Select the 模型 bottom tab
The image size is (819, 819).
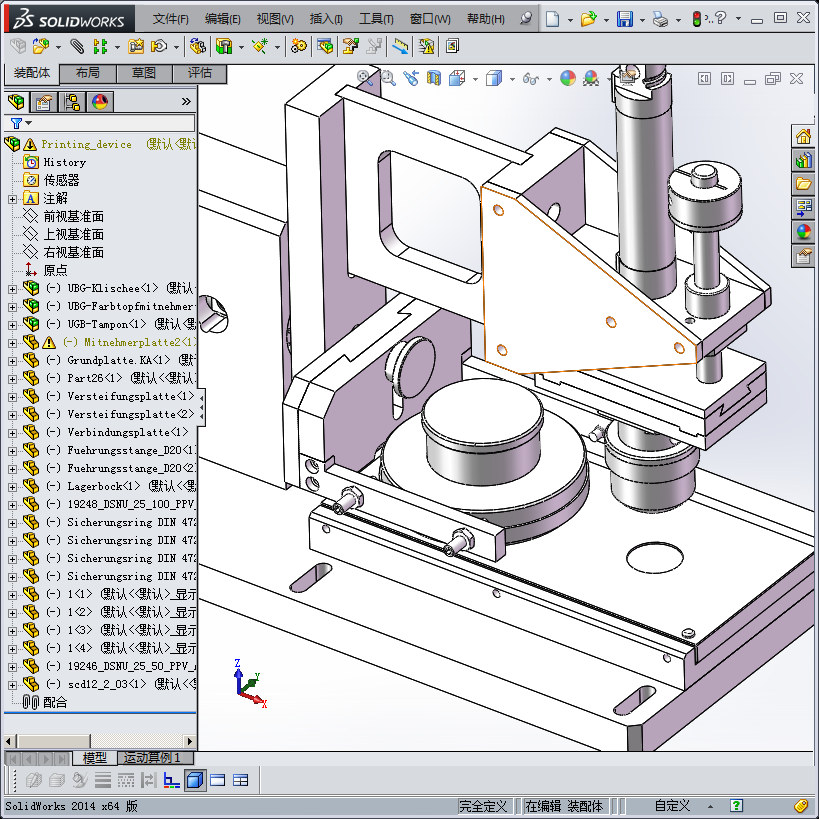coord(95,758)
